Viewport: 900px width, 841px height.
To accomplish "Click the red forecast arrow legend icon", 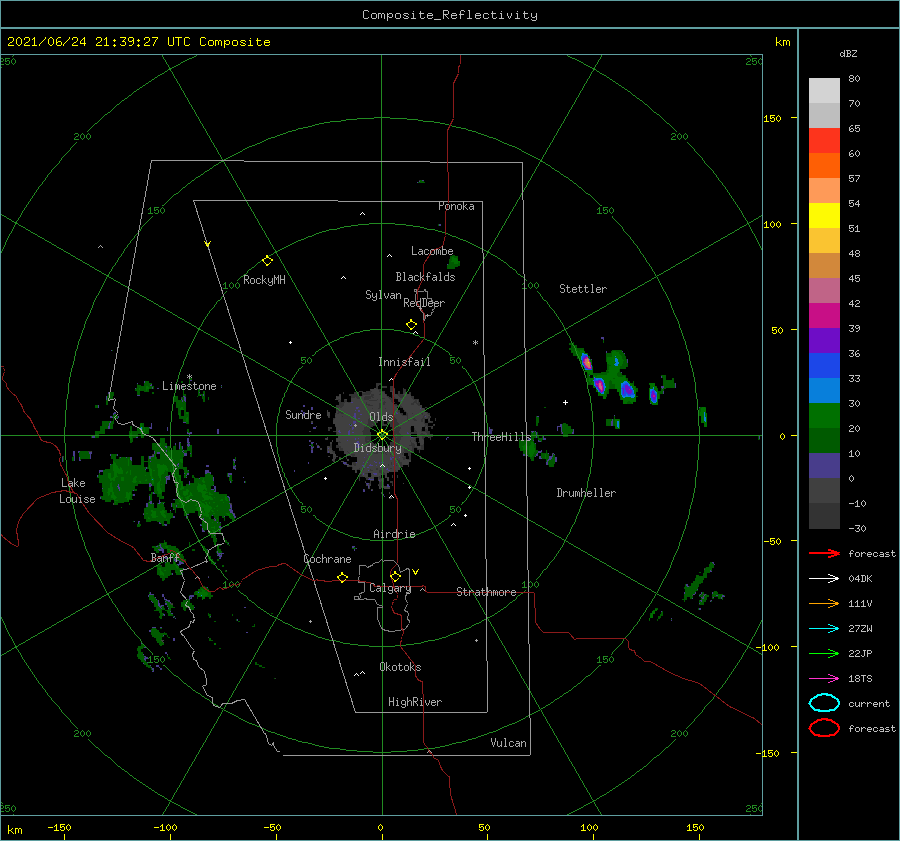I will (x=824, y=553).
